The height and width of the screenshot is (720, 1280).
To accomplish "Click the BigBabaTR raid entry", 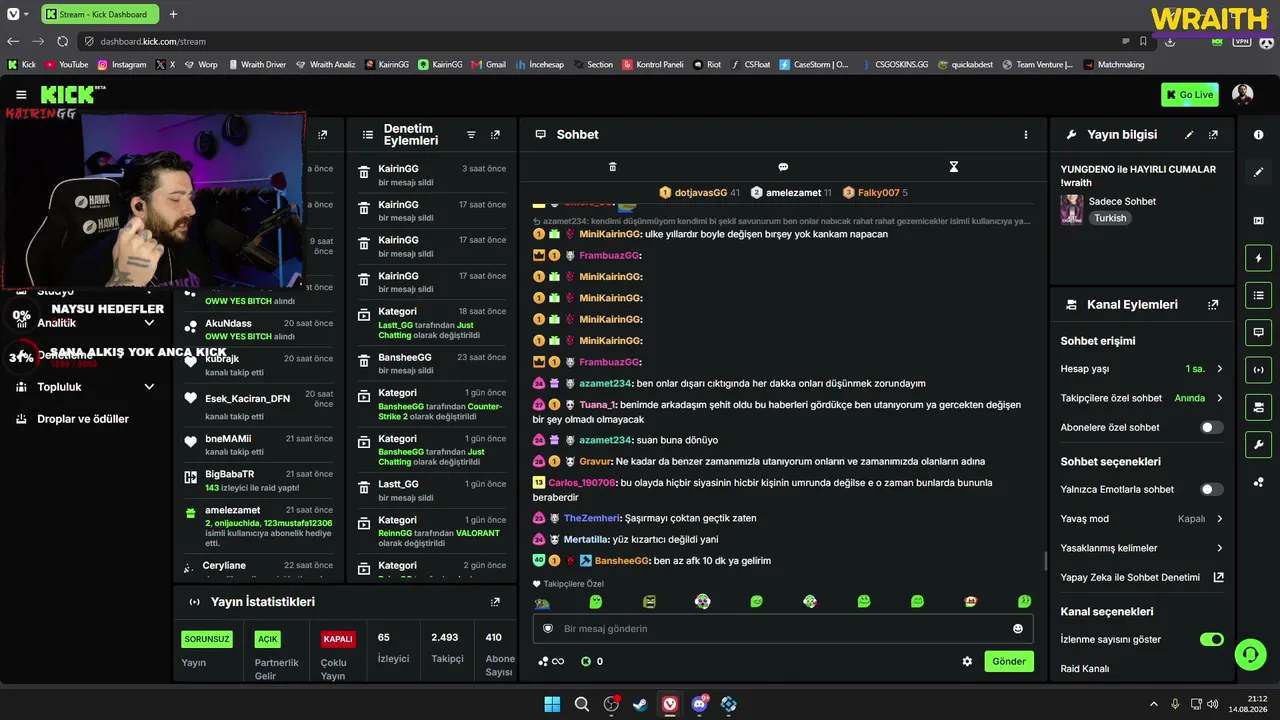I will [x=259, y=481].
